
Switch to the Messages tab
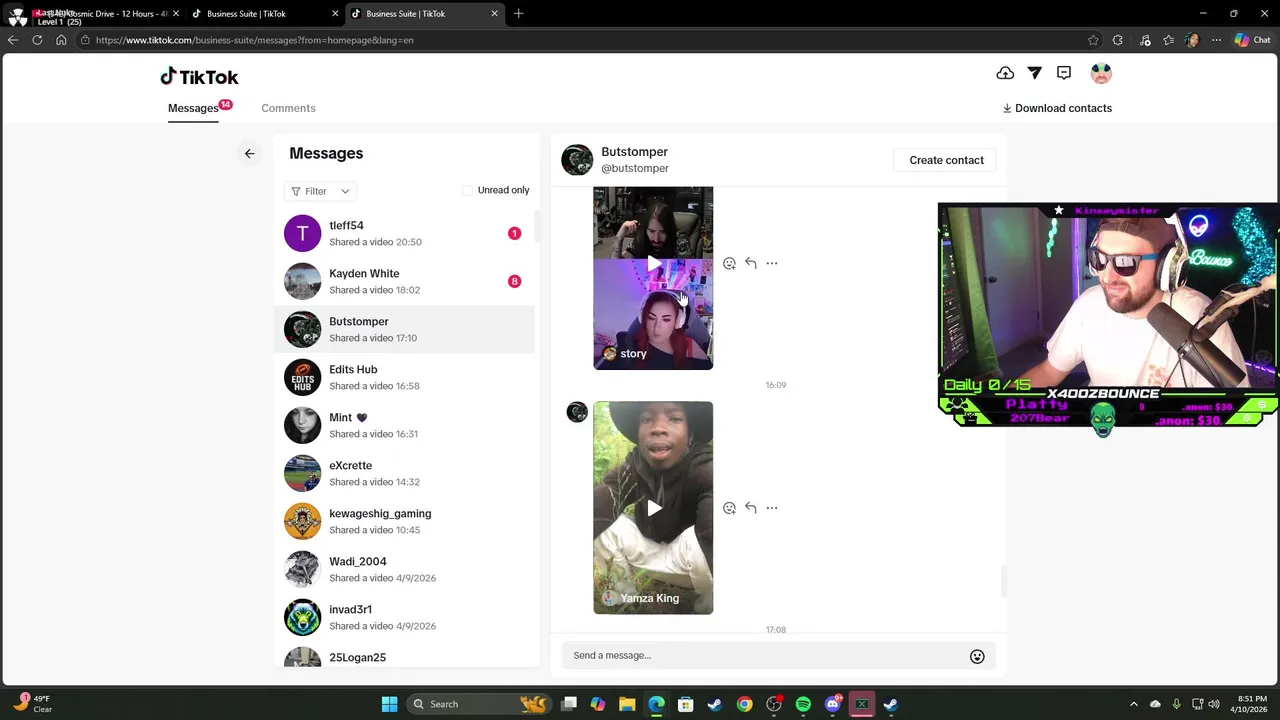[x=193, y=108]
